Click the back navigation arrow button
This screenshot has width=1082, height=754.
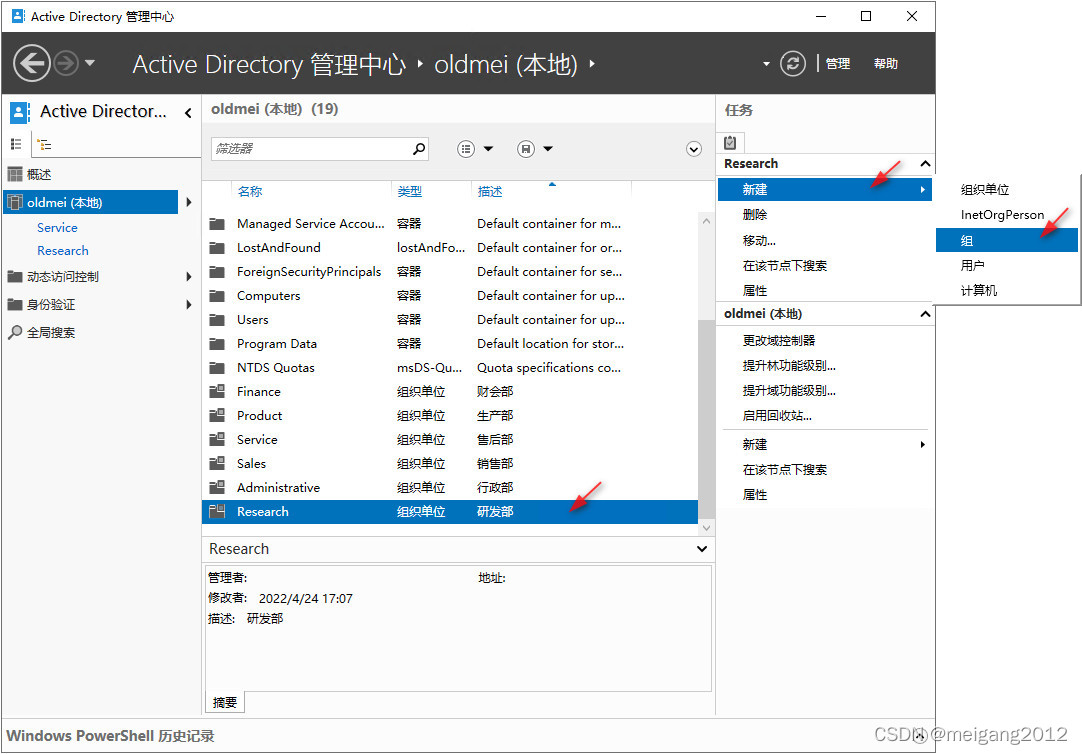32,64
